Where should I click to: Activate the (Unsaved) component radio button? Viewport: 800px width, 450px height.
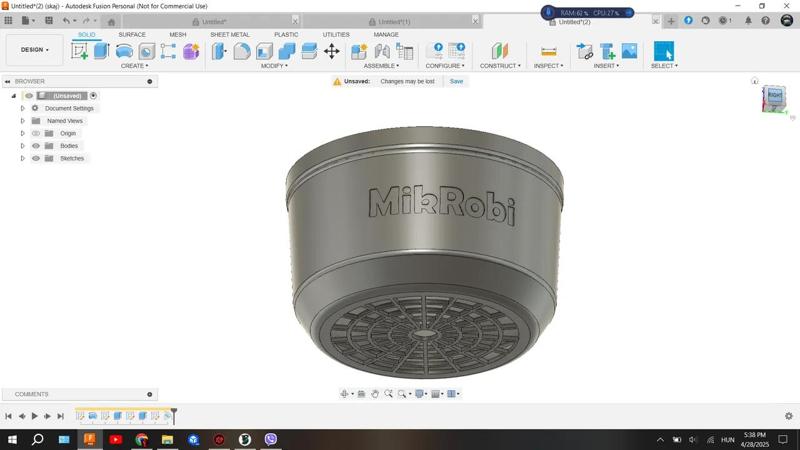pos(93,95)
